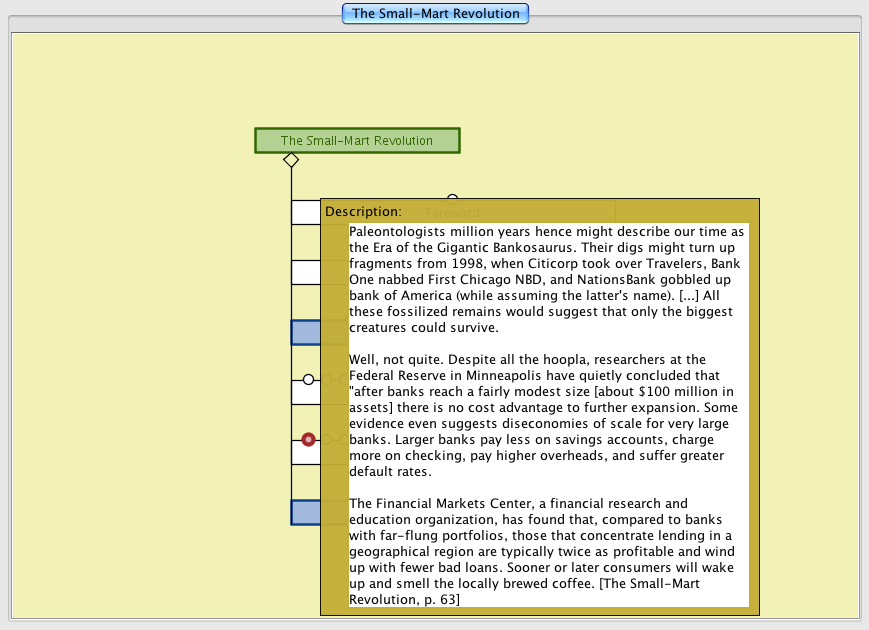869x630 pixels.
Task: Select the upper blue highlighted node box
Action: [x=305, y=332]
